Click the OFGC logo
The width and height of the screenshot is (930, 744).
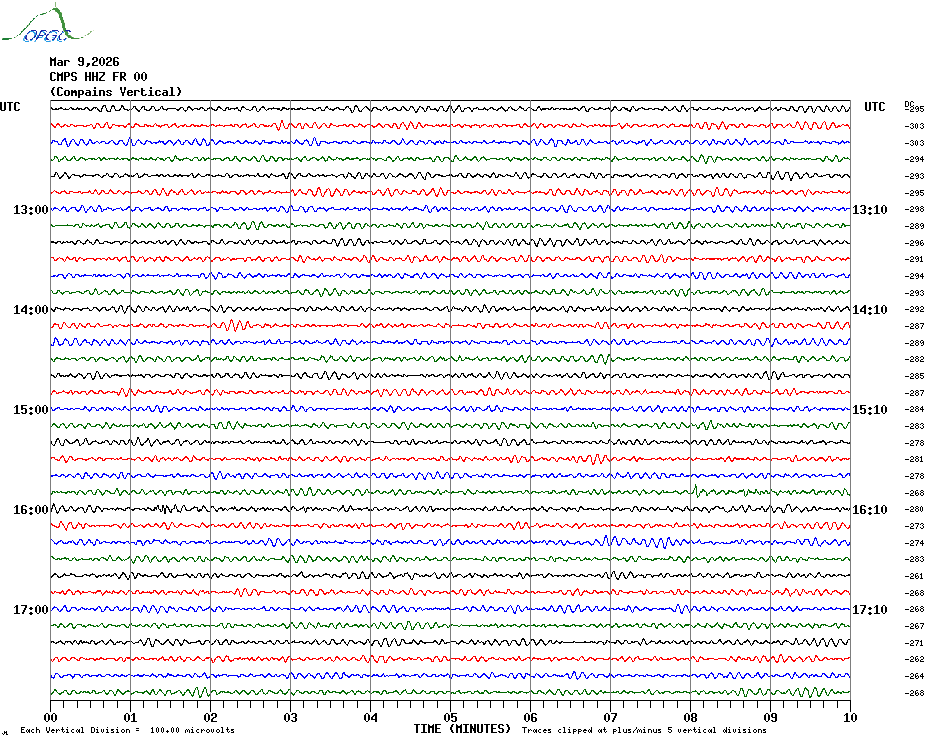tap(46, 24)
